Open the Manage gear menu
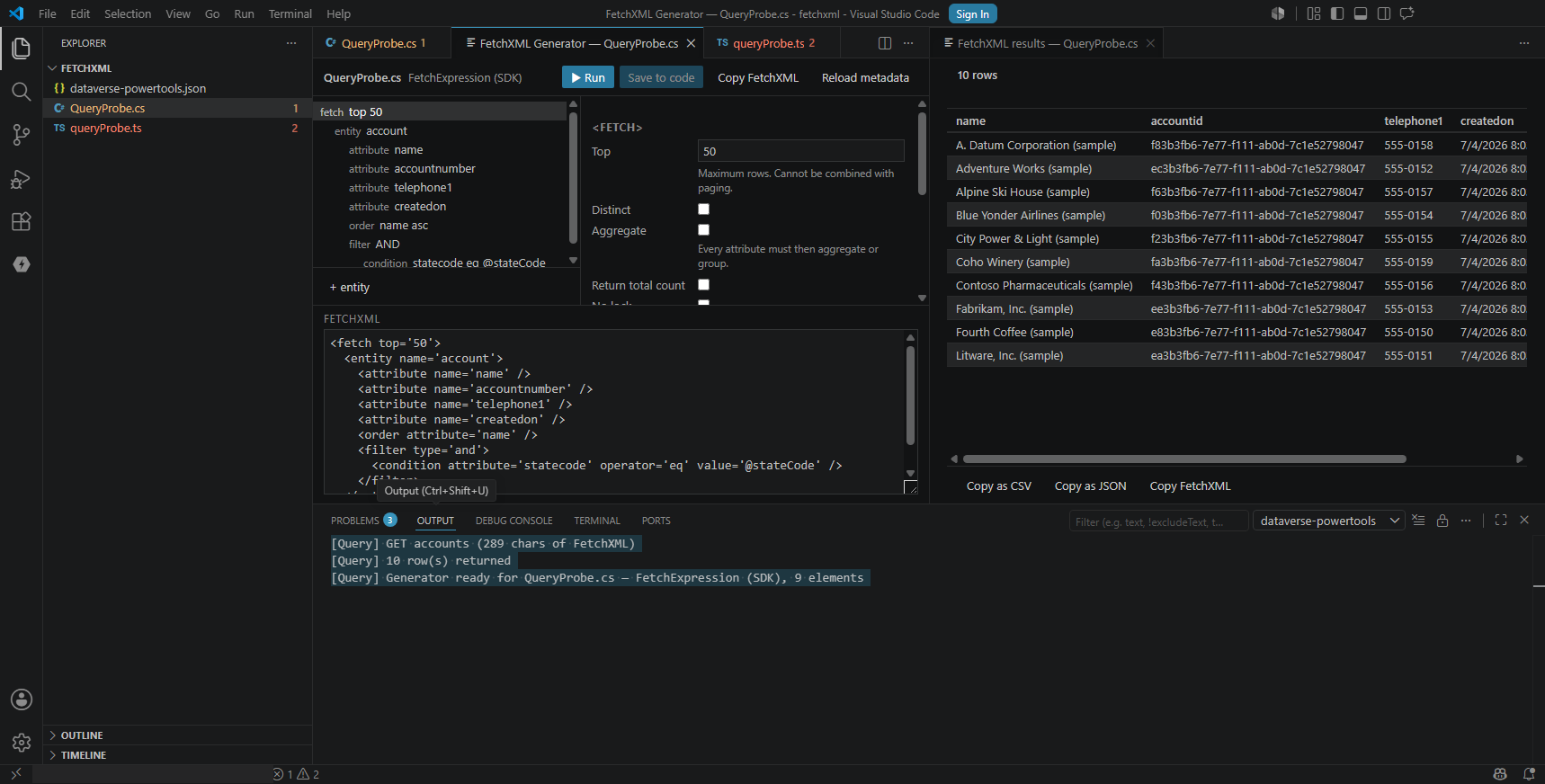1545x784 pixels. 21,743
